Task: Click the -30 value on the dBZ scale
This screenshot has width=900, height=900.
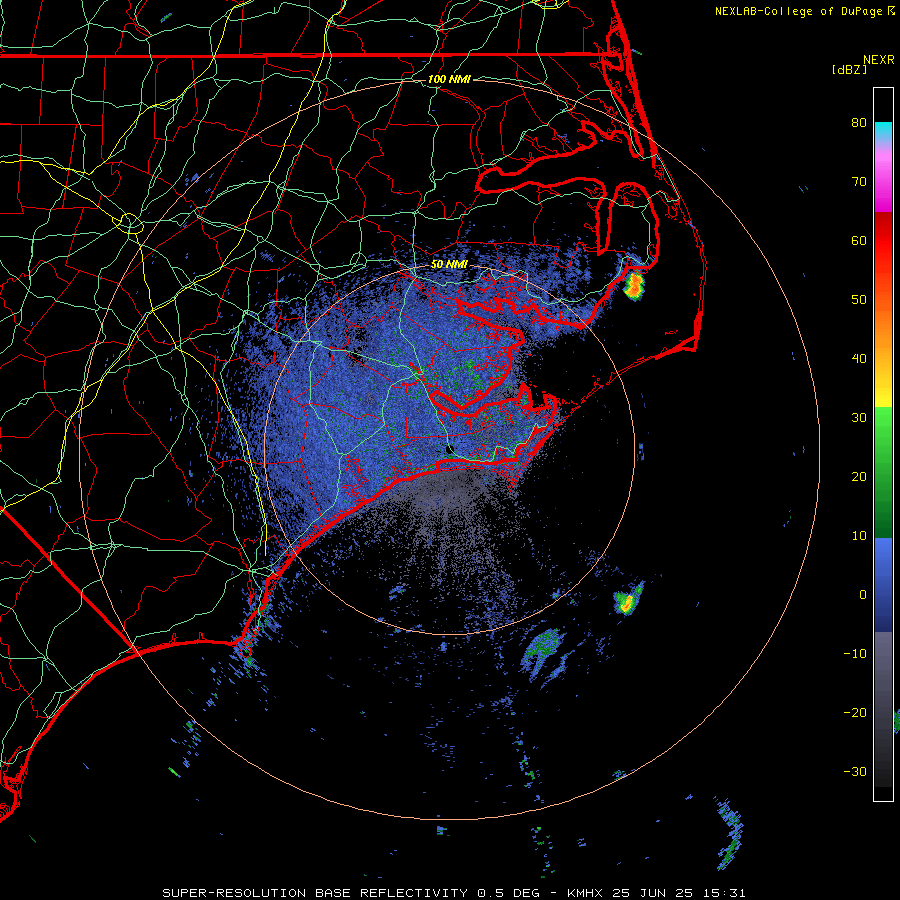Action: (855, 771)
